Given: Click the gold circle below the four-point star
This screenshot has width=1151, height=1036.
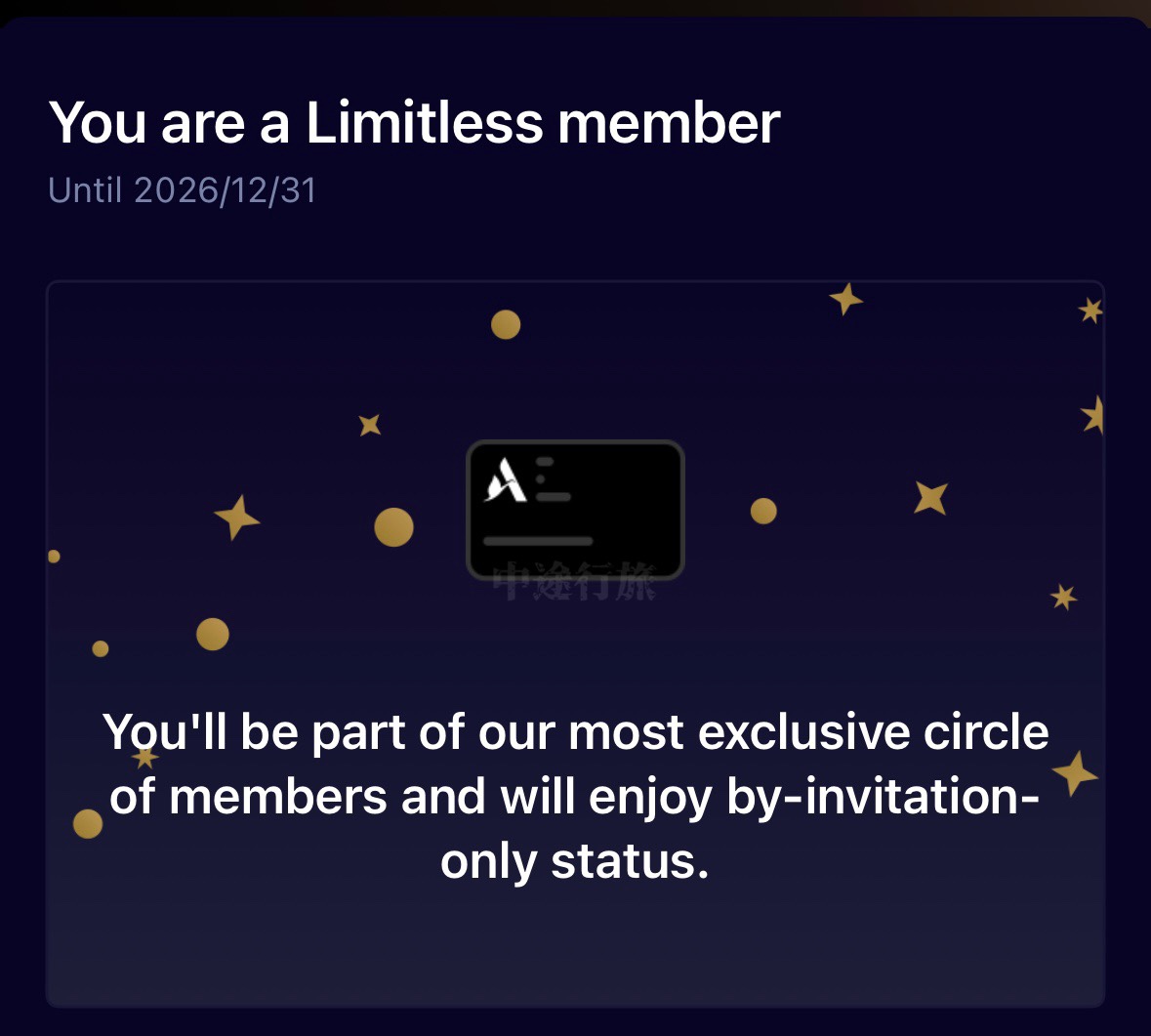Looking at the screenshot, I should point(213,634).
